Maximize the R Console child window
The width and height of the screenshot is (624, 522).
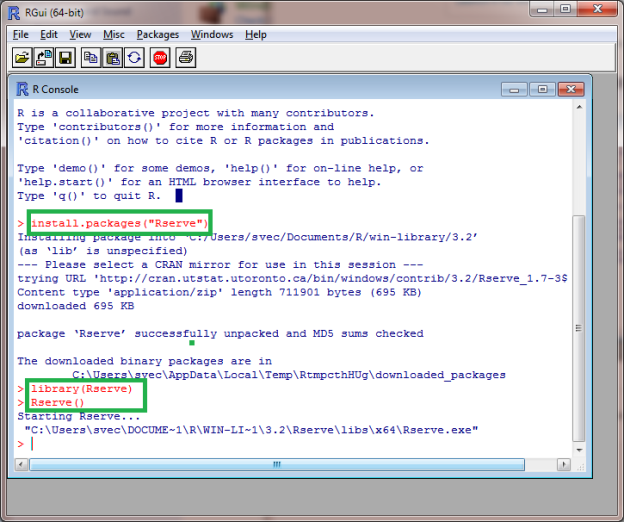point(544,88)
